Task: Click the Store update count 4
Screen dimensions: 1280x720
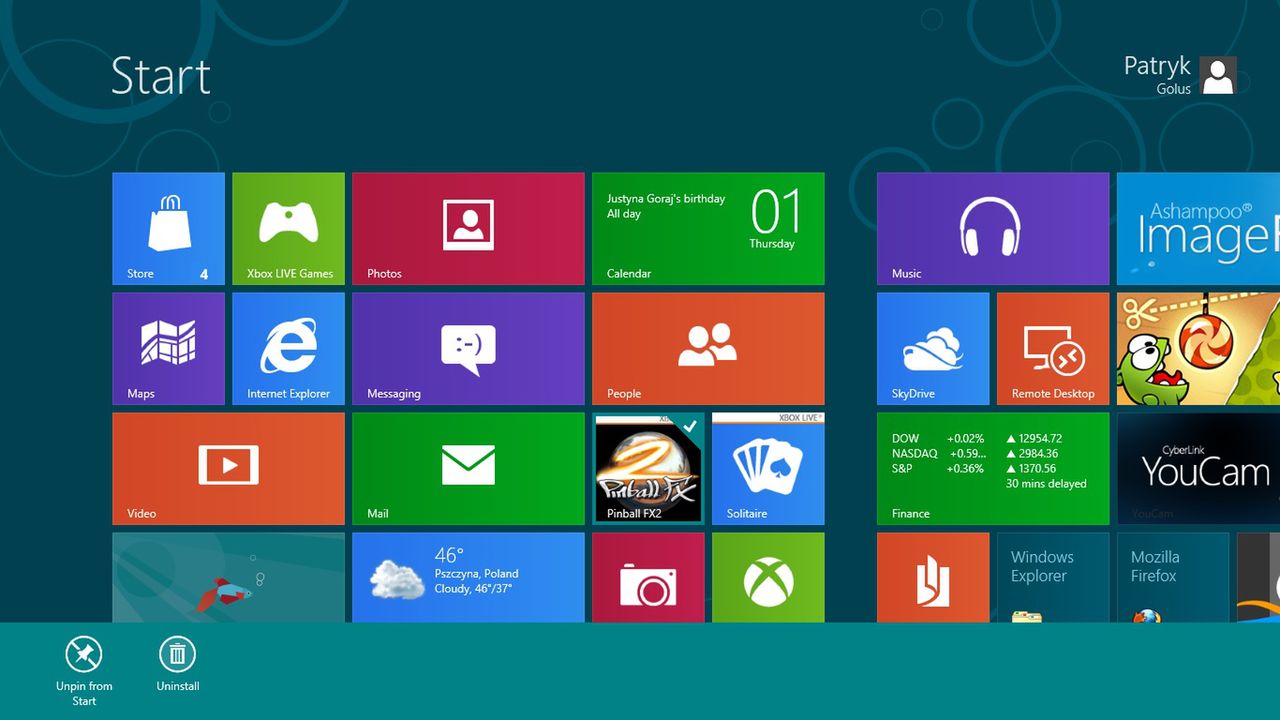Action: (x=204, y=274)
